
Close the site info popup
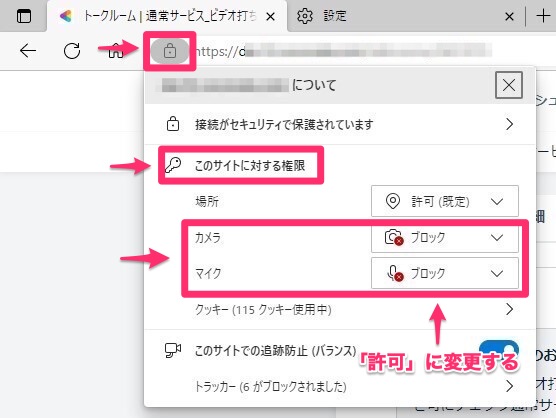point(509,85)
